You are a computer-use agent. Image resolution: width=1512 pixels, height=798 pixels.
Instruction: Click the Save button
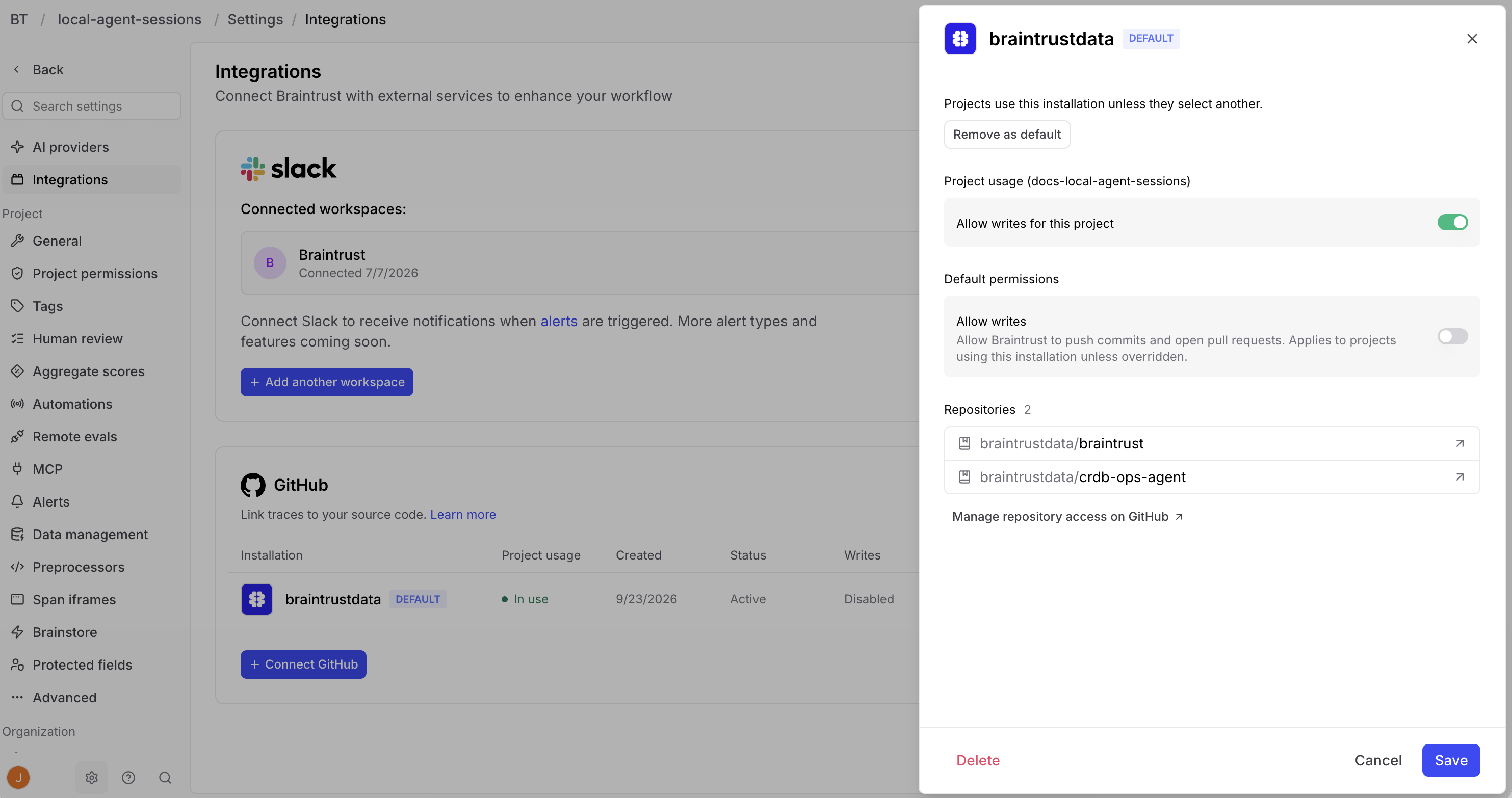[x=1450, y=760]
